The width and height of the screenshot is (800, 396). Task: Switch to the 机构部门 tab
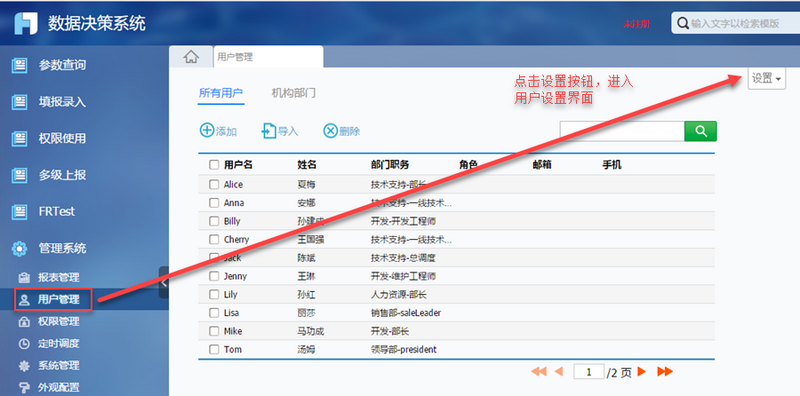[x=293, y=93]
